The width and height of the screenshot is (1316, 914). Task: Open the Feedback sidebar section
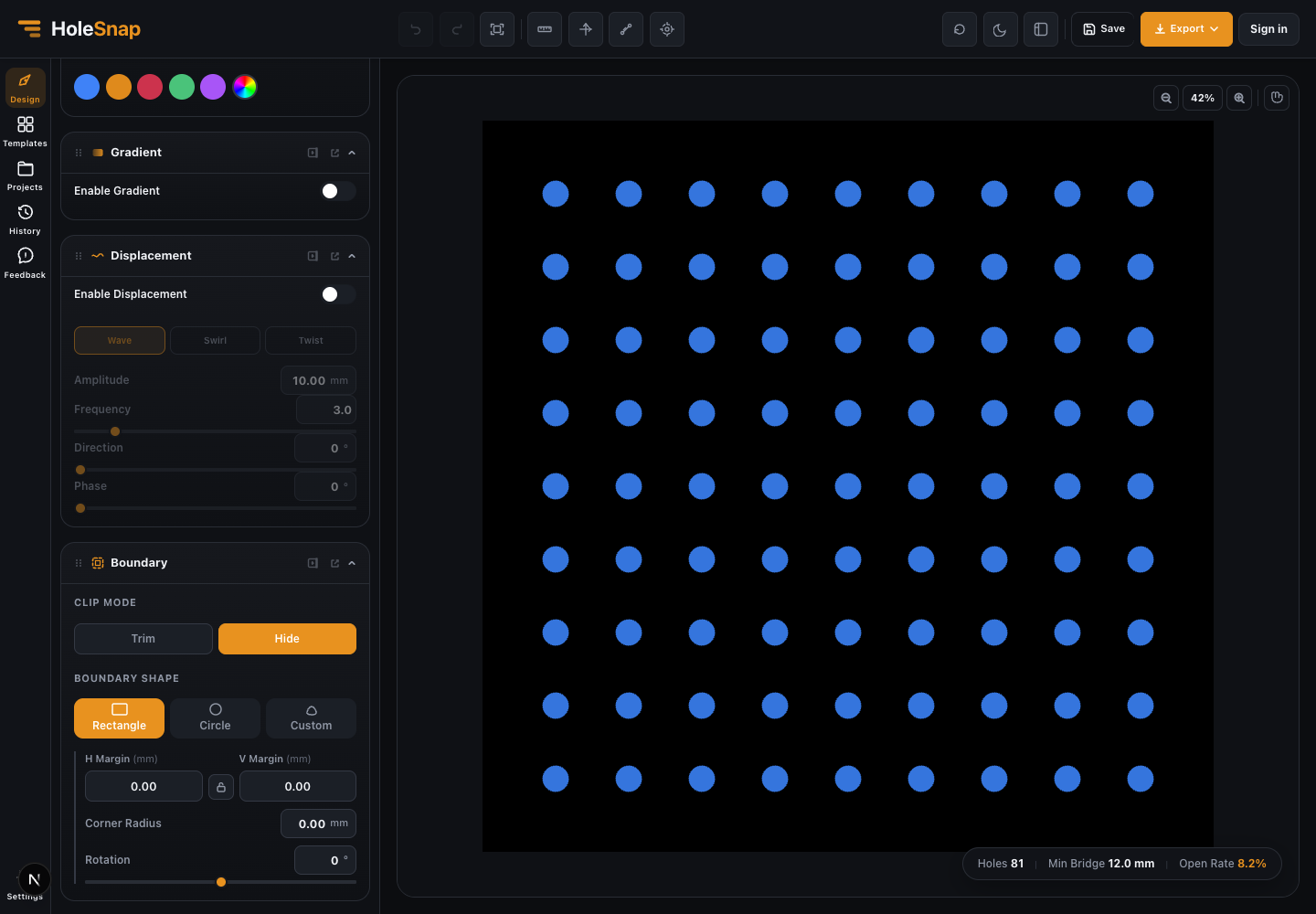pyautogui.click(x=26, y=263)
